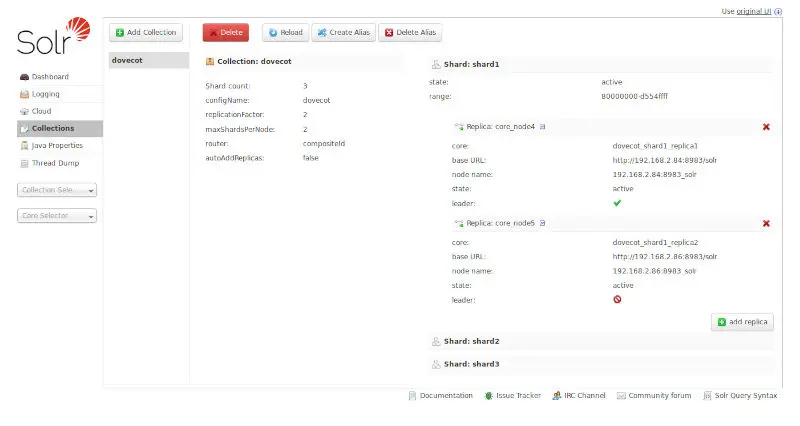The height and width of the screenshot is (426, 800).
Task: Click the Solr logo
Action: 54,36
